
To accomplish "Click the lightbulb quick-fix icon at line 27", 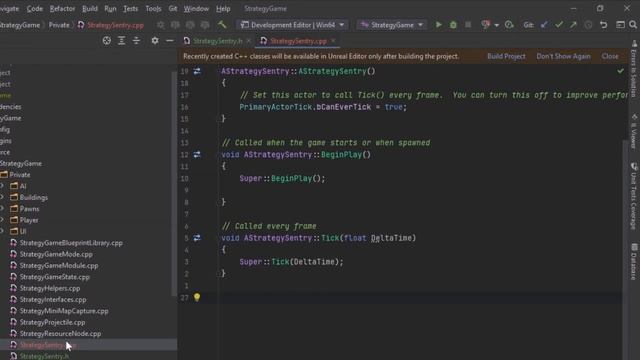I will click(197, 297).
